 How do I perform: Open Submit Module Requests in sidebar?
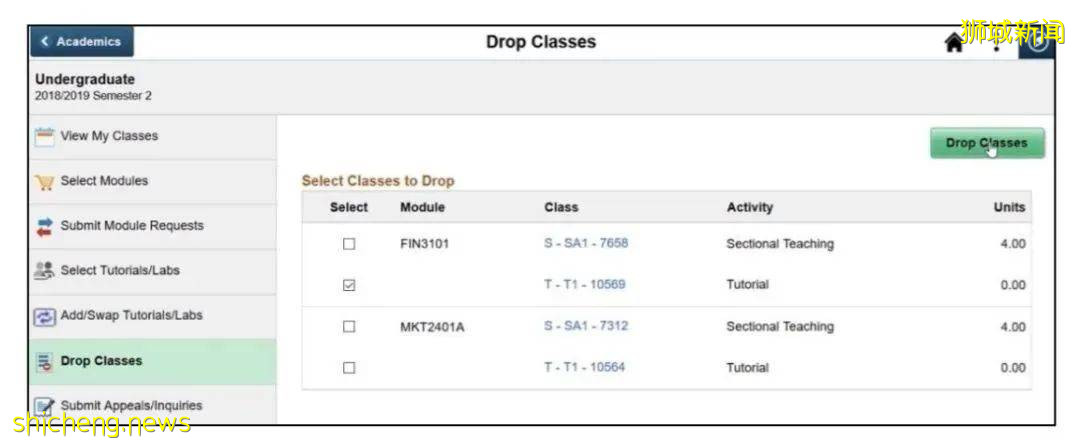tap(131, 226)
